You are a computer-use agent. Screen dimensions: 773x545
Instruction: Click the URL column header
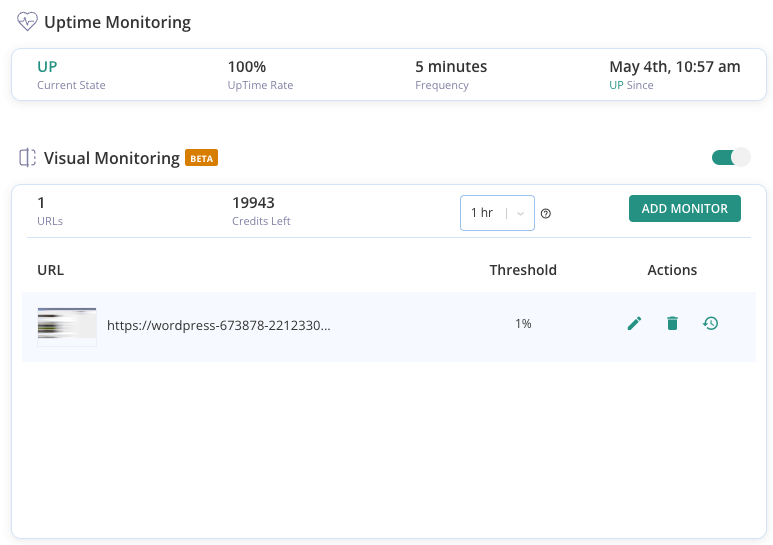pos(51,270)
